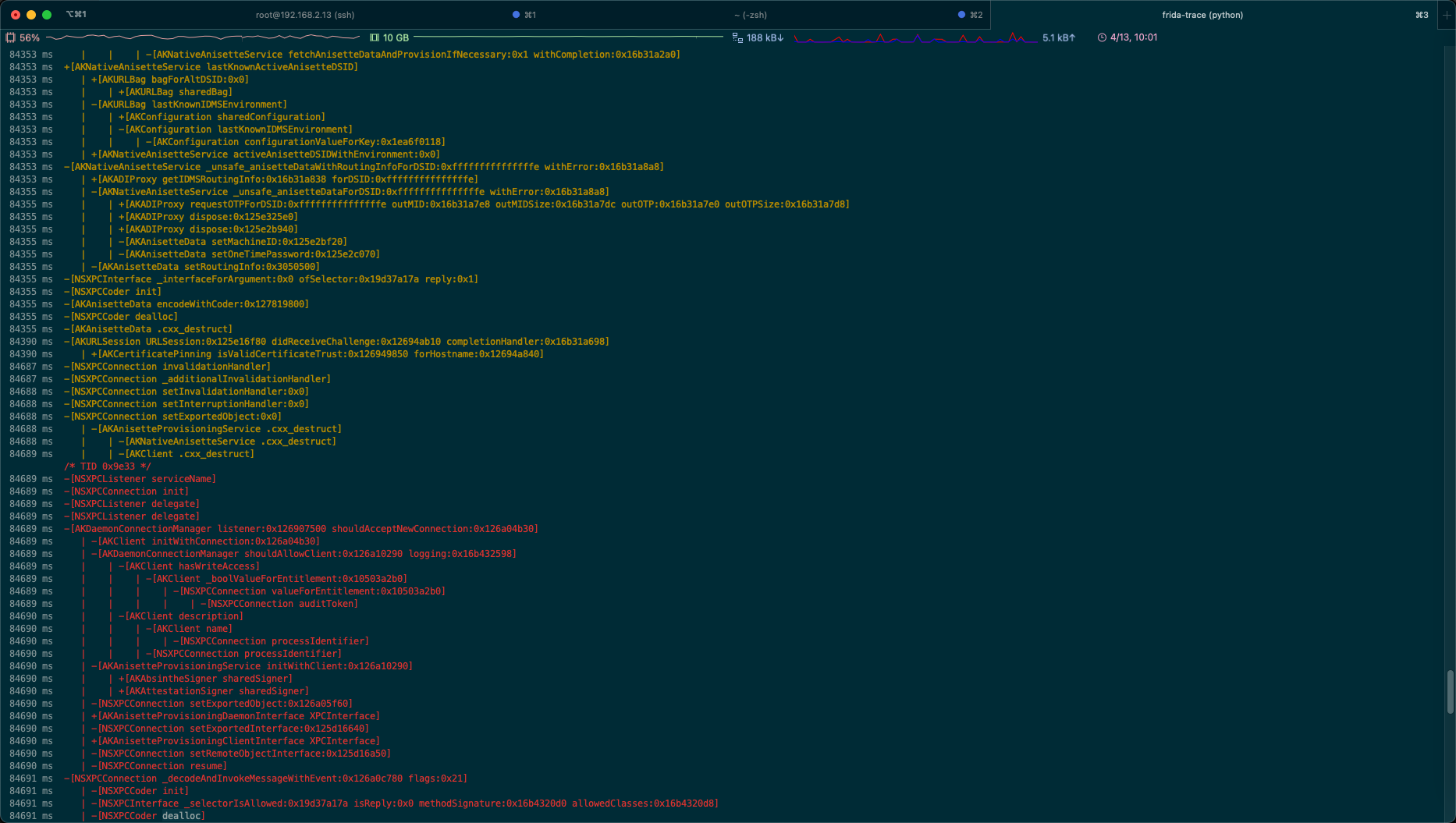Image resolution: width=1456 pixels, height=823 pixels.
Task: Click the '/* TID 0x9e33 */' comment line
Action: coord(108,466)
